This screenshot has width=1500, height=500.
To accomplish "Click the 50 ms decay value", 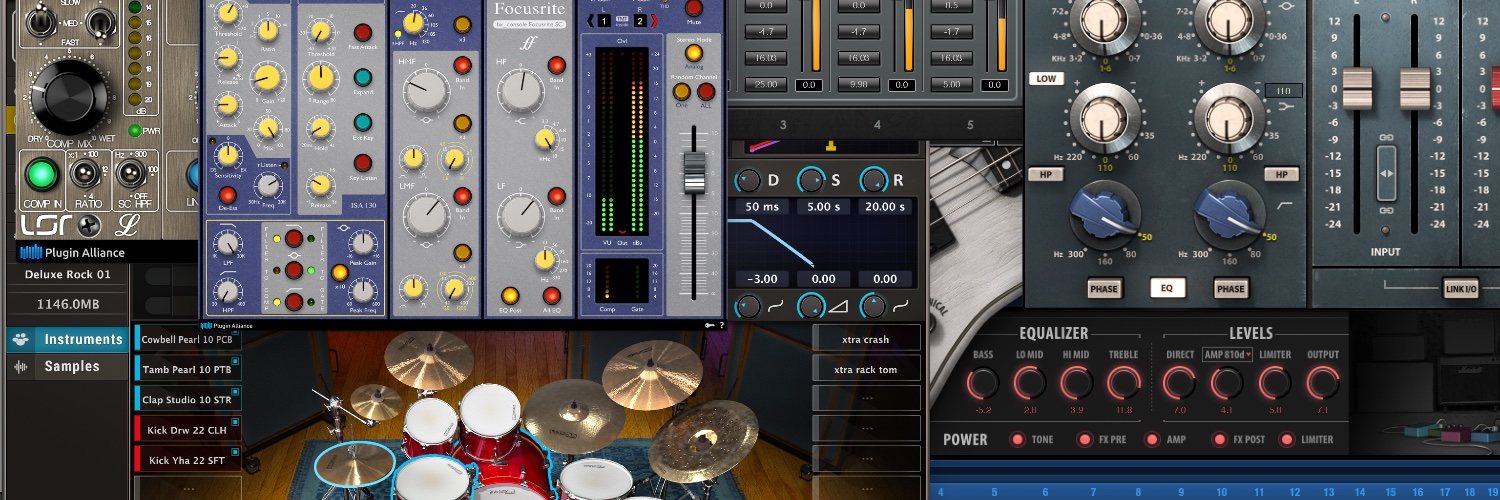I will 760,207.
